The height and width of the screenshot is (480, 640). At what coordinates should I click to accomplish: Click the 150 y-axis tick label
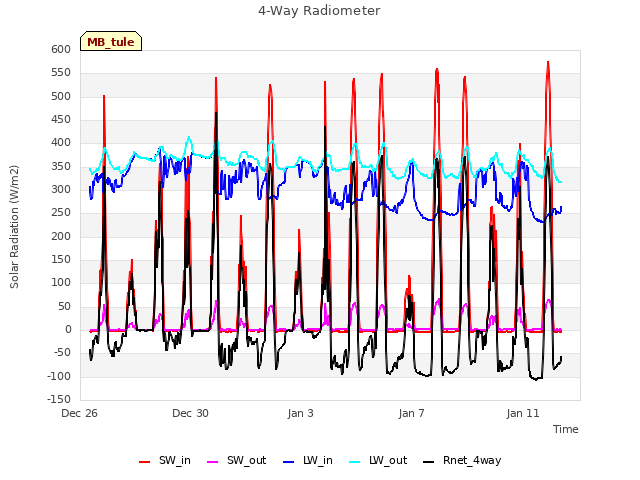[x=61, y=260]
